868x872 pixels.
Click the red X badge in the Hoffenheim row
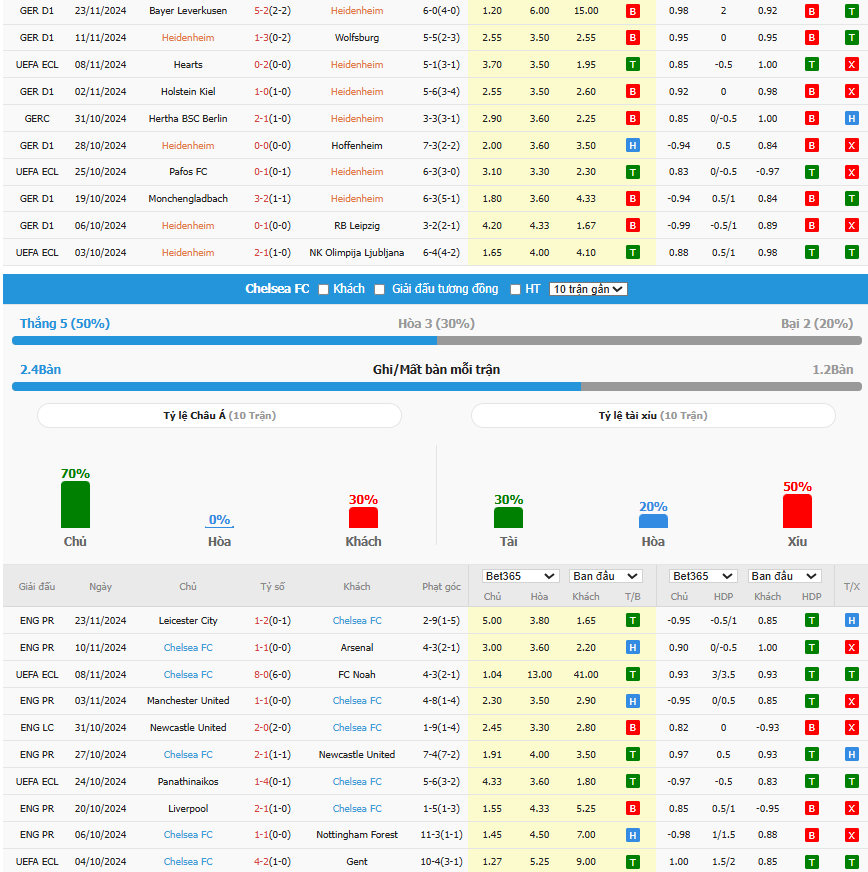point(851,146)
